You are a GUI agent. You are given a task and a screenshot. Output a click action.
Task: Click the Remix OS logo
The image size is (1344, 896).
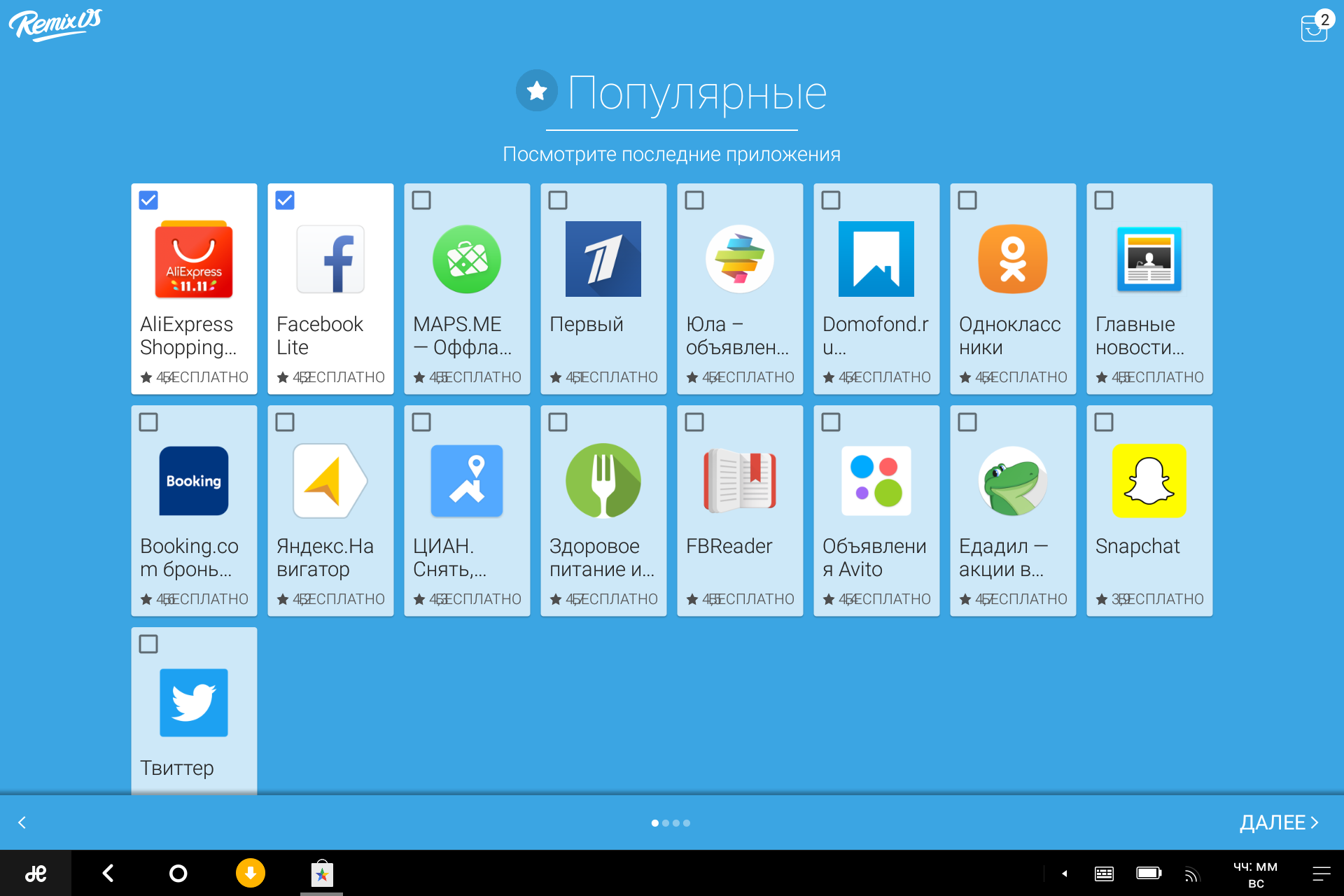[x=55, y=24]
